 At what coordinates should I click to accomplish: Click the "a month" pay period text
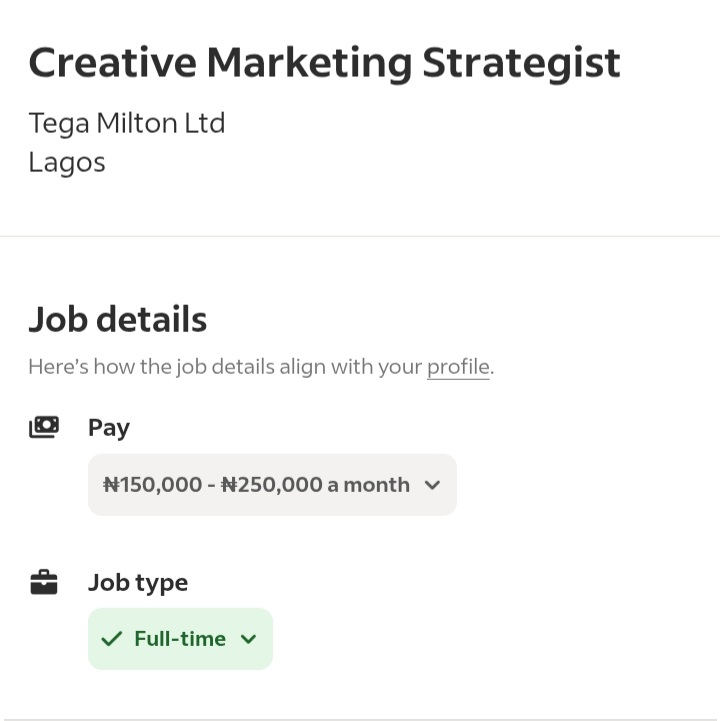pyautogui.click(x=368, y=485)
